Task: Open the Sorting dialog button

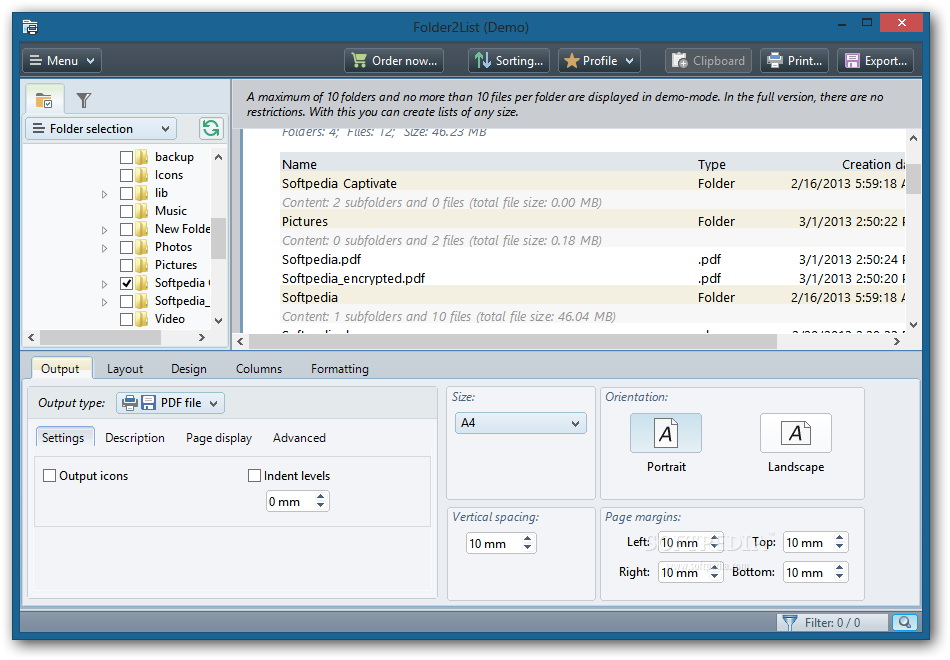Action: [508, 61]
